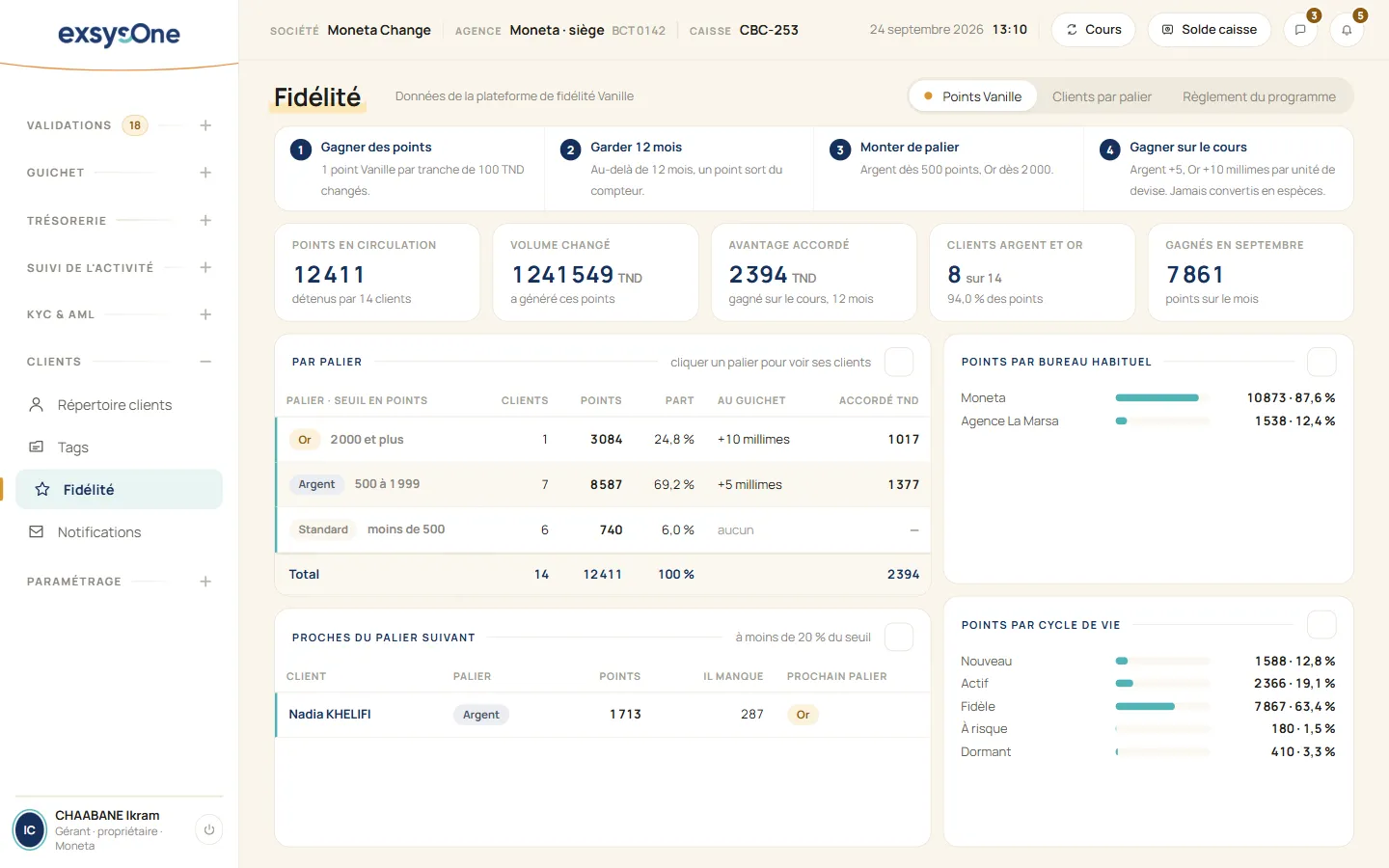Click the Solde caisse button

(1209, 30)
